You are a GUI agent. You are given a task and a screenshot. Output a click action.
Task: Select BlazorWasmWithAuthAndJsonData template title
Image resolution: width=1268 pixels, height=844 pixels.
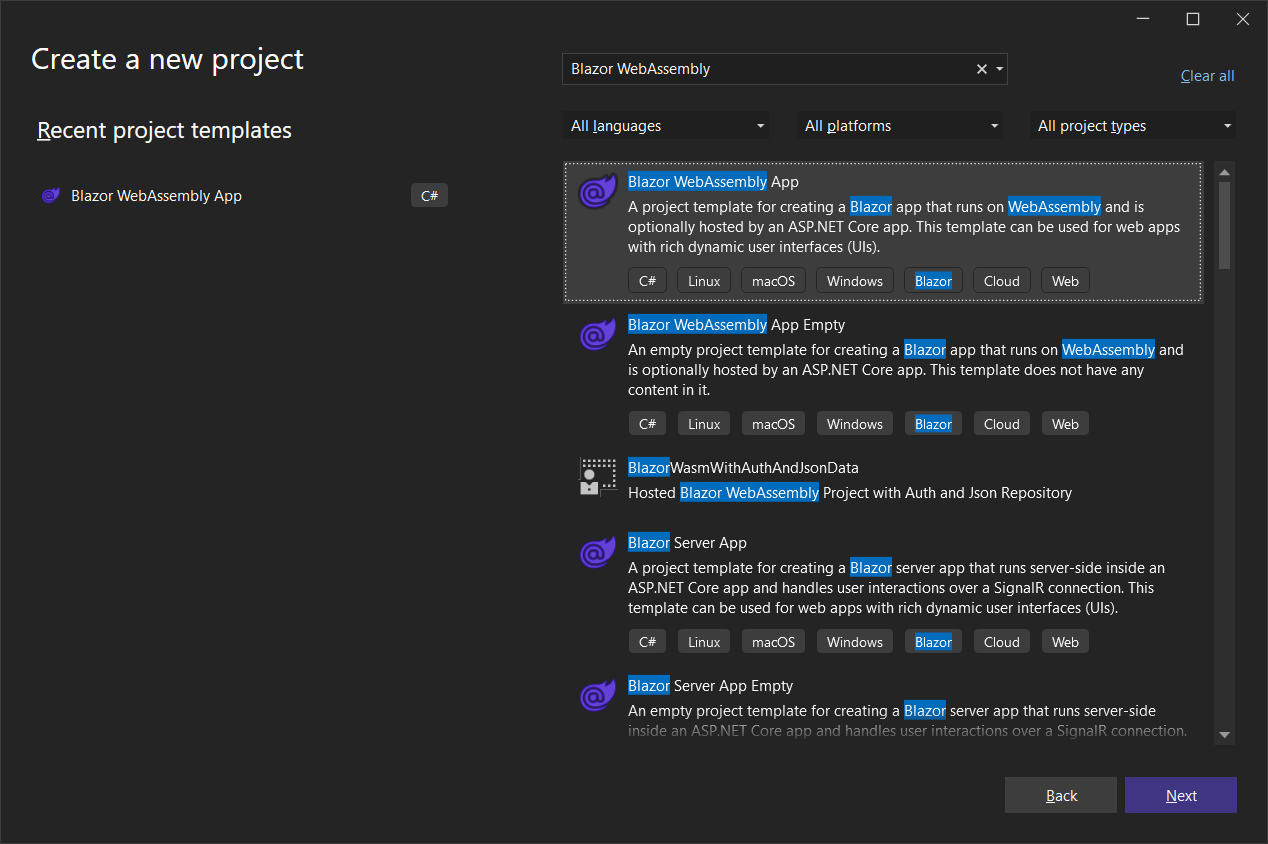(743, 468)
